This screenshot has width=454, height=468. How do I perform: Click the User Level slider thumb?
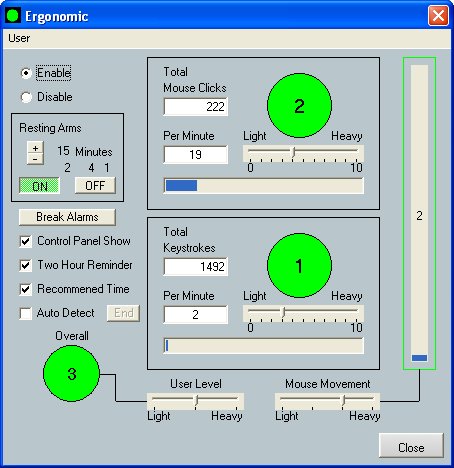click(197, 400)
